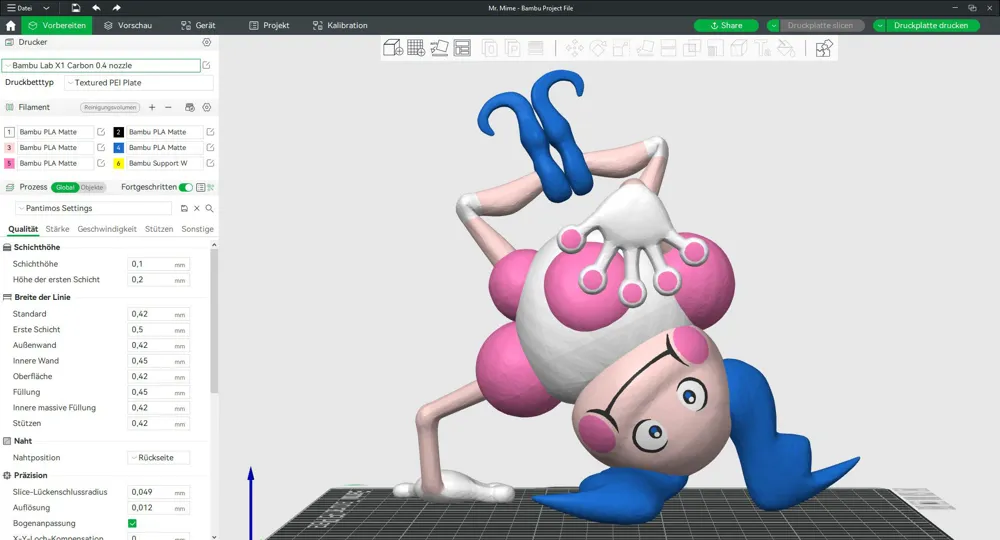Open the Nahtposition Rückseite dropdown
This screenshot has height=540, width=1000.
click(158, 458)
